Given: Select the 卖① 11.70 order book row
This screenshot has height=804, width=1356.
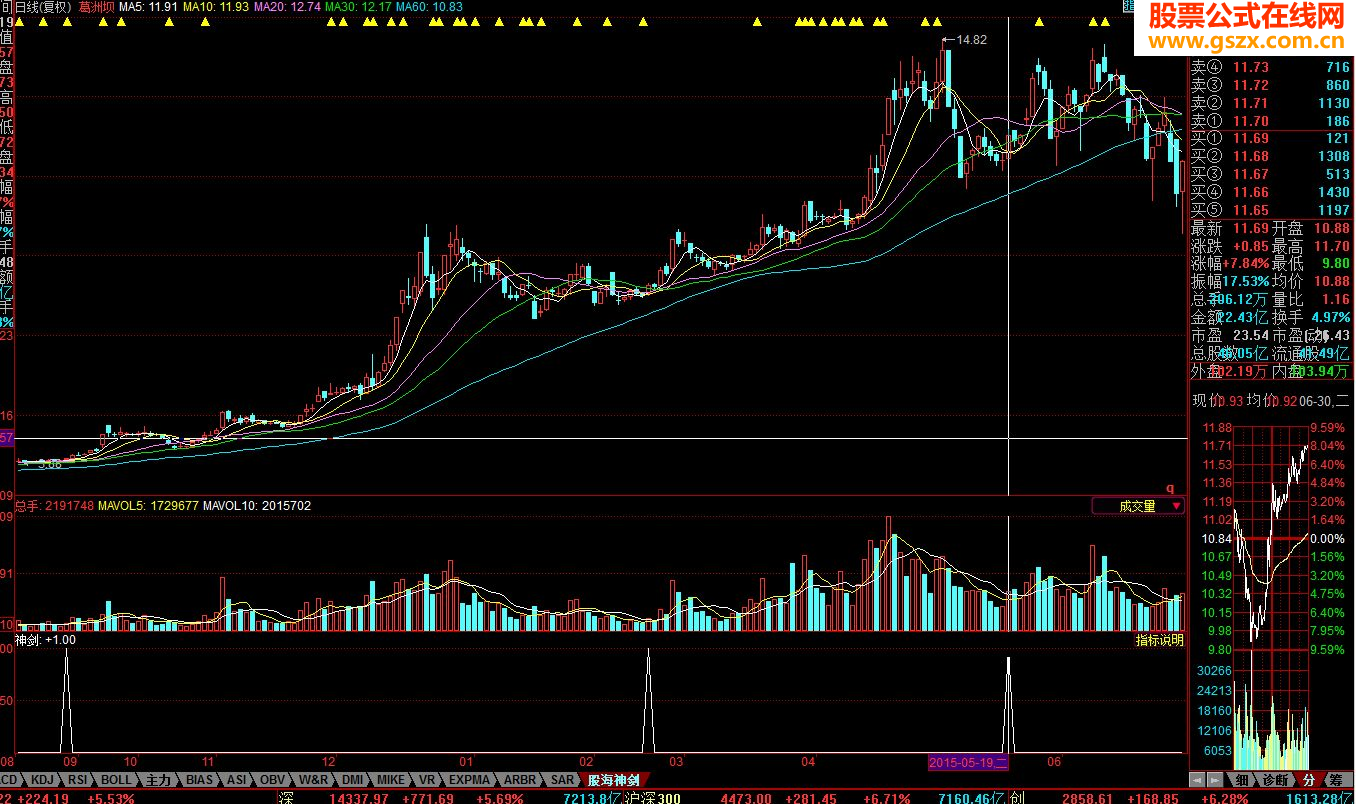Looking at the screenshot, I should coord(1270,121).
